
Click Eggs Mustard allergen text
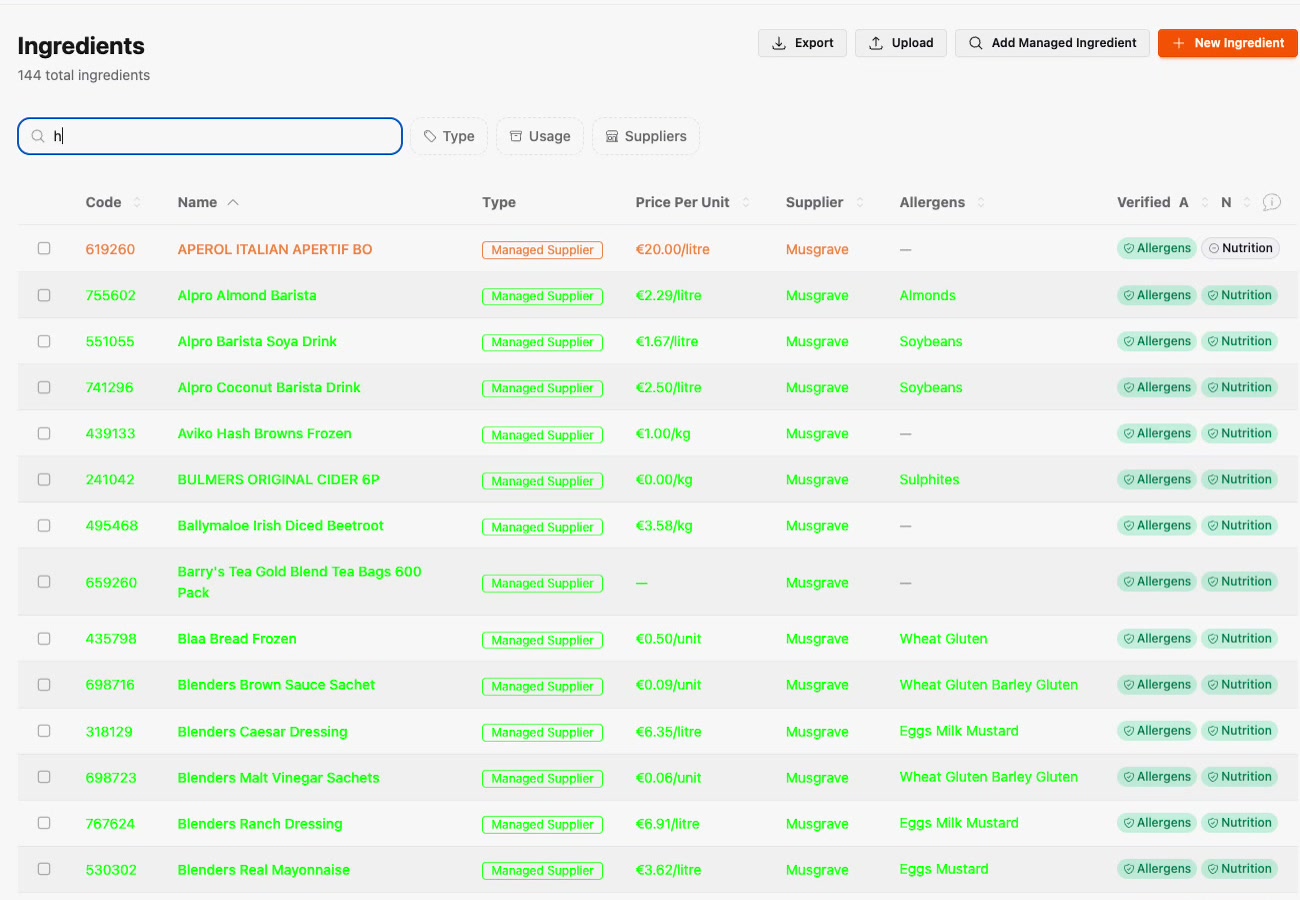[x=944, y=869]
